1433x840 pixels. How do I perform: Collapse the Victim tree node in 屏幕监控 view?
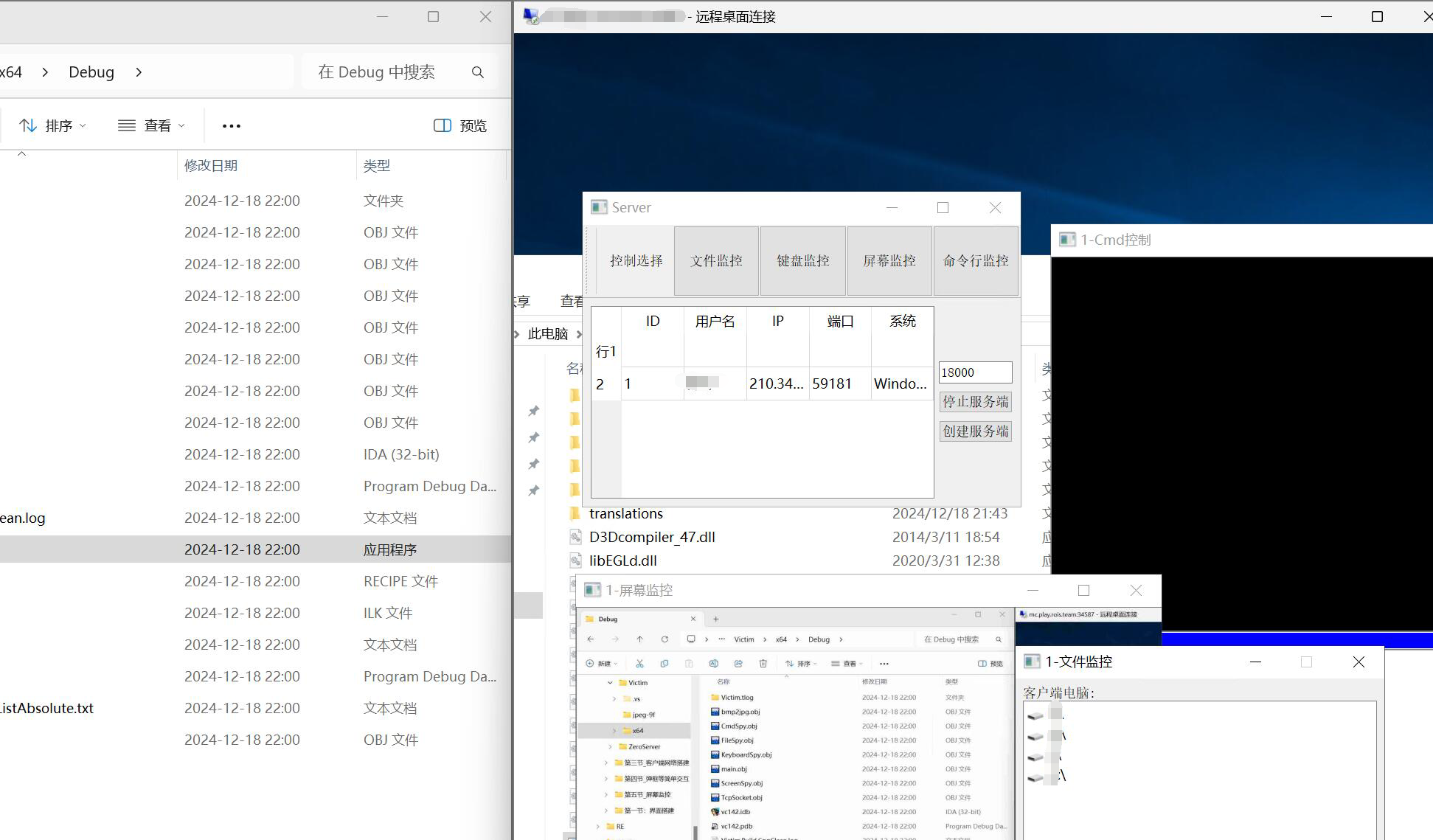pyautogui.click(x=610, y=683)
